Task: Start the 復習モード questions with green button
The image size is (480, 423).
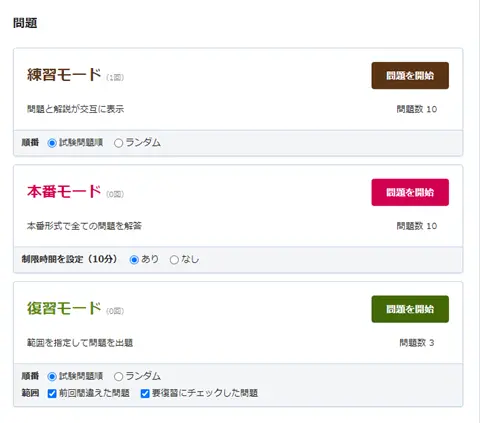Action: (x=410, y=309)
